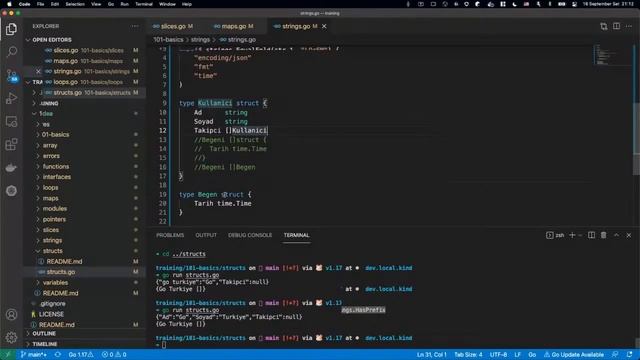Expand the Timeline section

45,344
